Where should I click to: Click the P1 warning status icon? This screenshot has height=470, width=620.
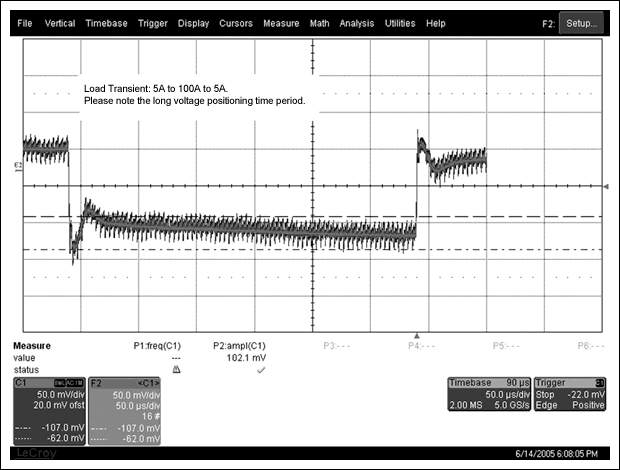[x=176, y=370]
